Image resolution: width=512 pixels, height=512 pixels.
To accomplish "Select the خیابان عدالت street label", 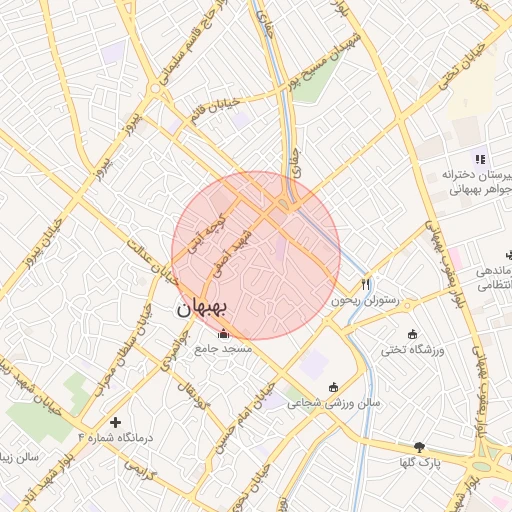I will (152, 262).
